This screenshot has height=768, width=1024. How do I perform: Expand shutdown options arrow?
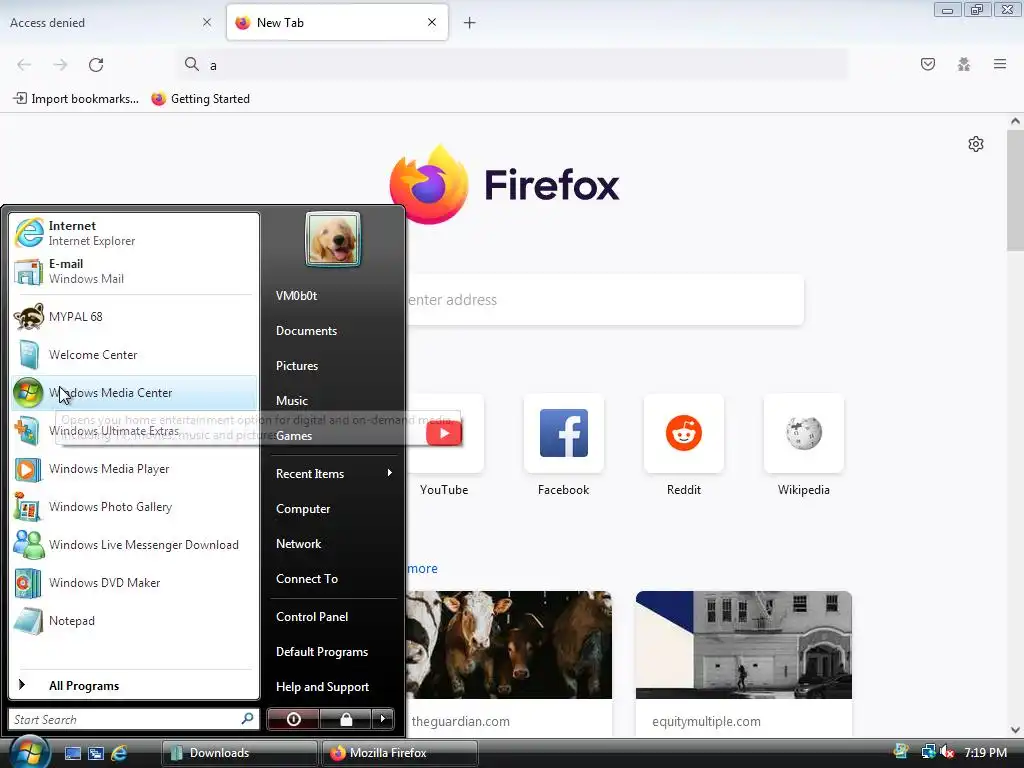tap(383, 719)
